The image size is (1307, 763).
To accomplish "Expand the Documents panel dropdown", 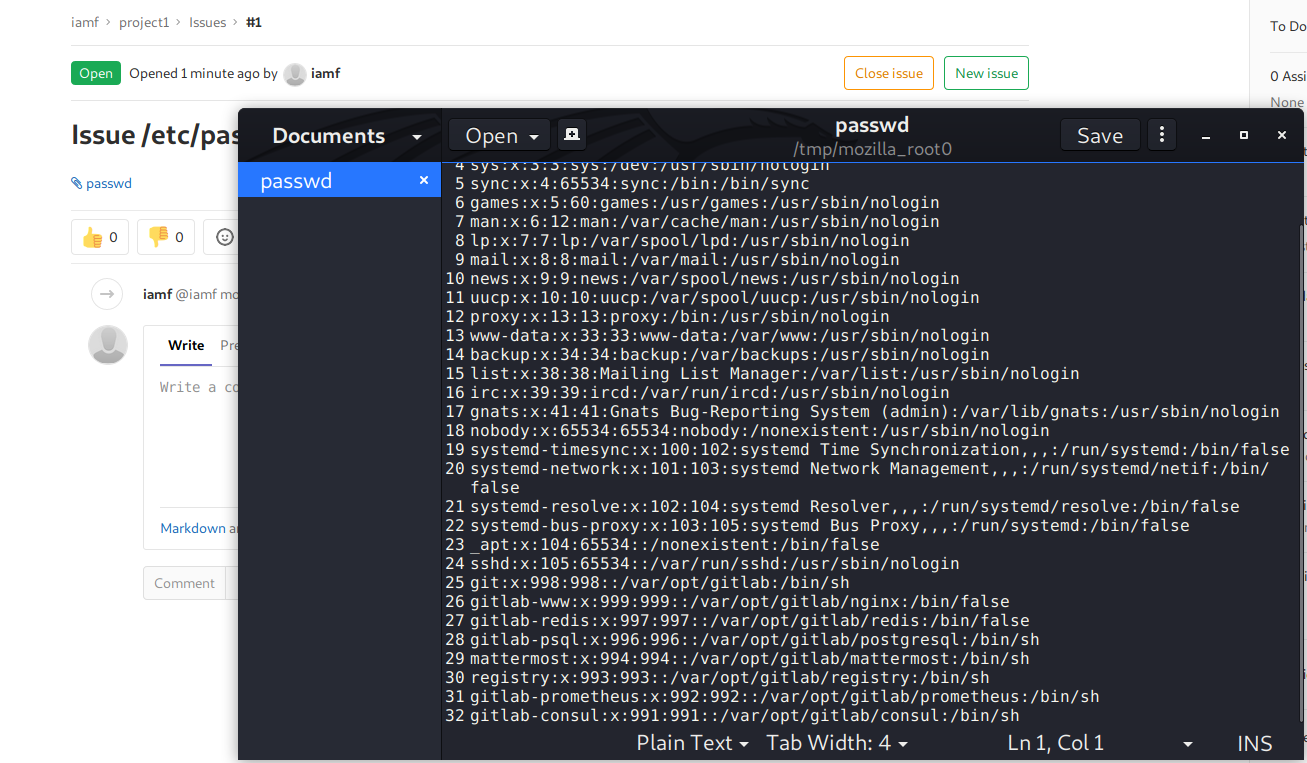I will [417, 136].
